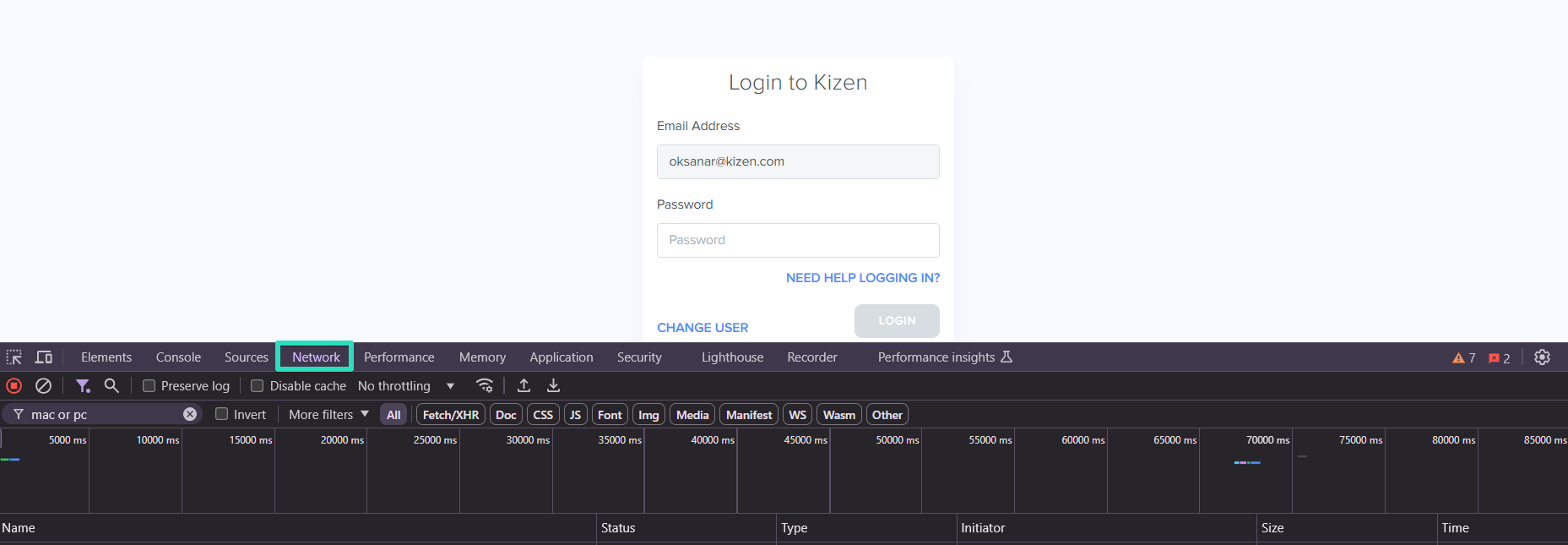Toggle the device toolbar icon

(x=44, y=357)
